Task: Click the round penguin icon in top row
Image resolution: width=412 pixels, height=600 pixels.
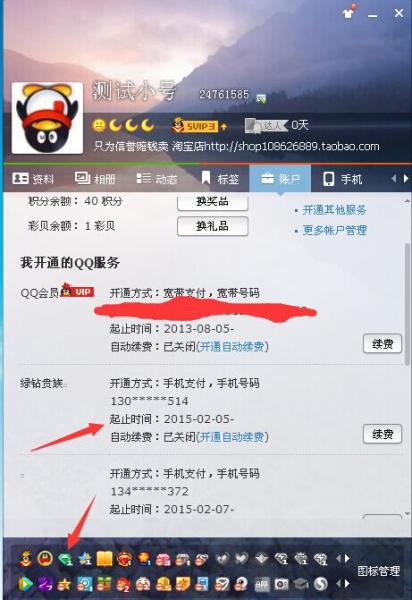Action: 45,559
